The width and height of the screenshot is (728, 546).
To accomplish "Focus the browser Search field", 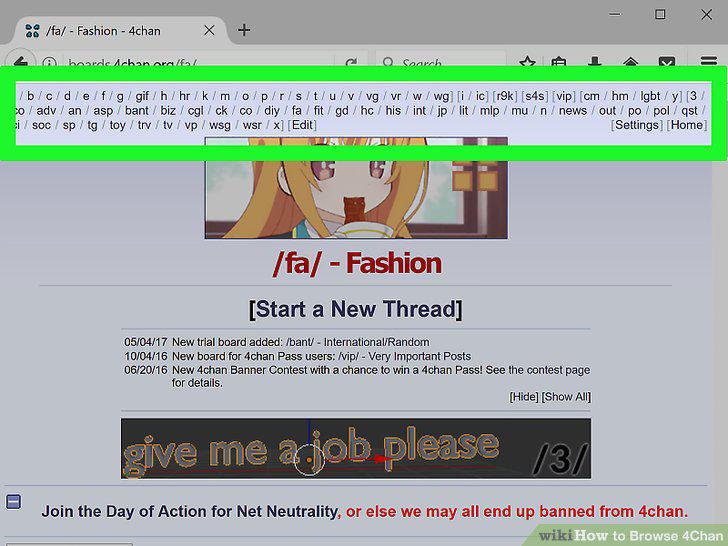I will click(441, 61).
